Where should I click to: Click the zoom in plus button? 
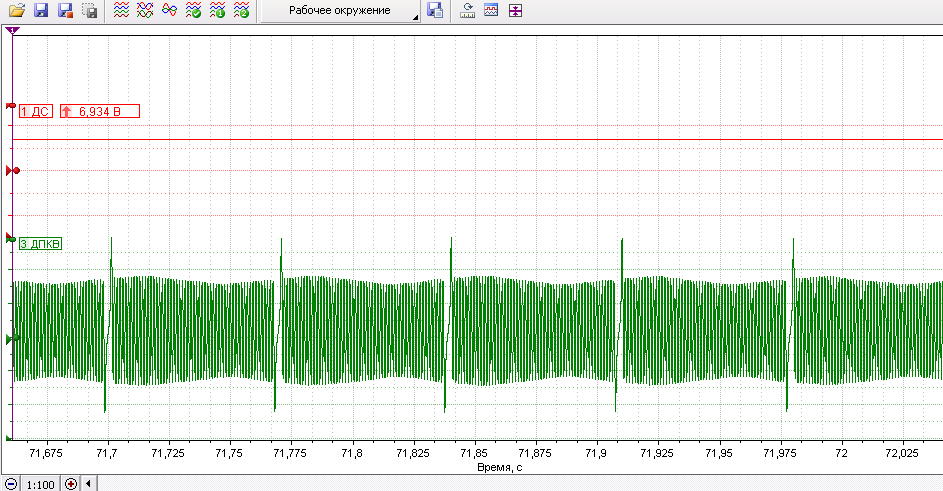pyautogui.click(x=71, y=484)
